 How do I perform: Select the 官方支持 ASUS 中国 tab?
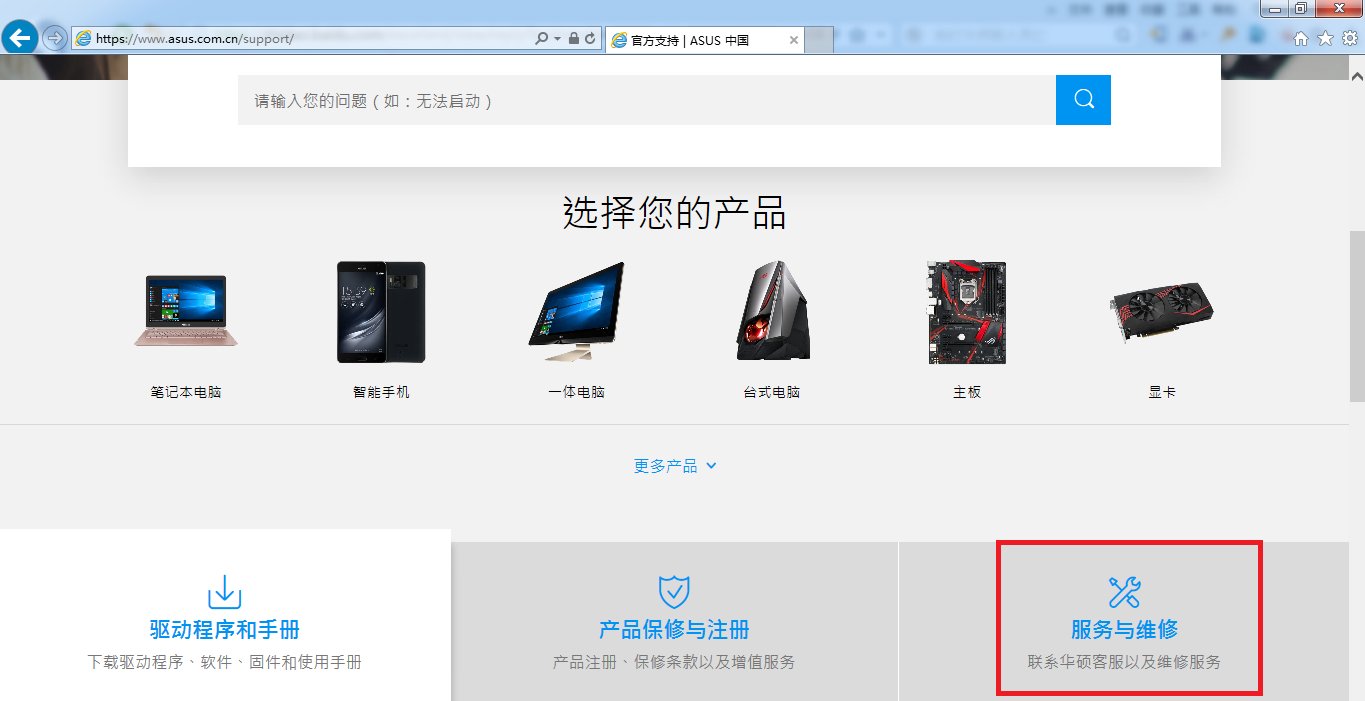700,40
